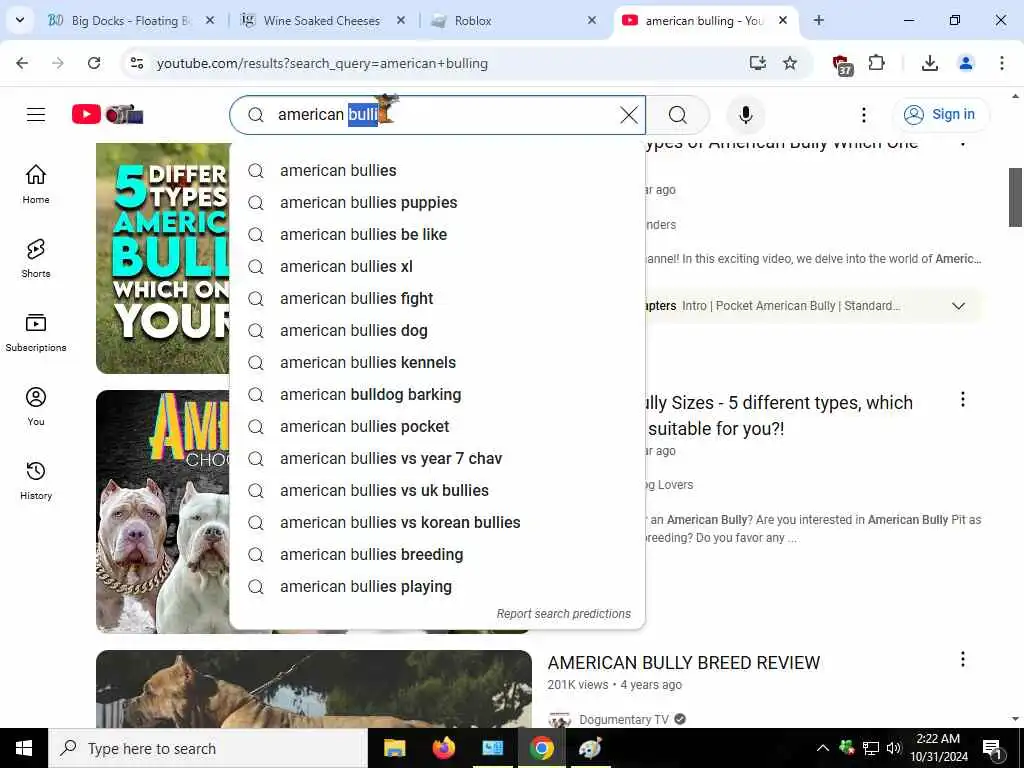The width and height of the screenshot is (1024, 768).
Task: Open the Paint app on the taskbar
Action: pyautogui.click(x=590, y=748)
